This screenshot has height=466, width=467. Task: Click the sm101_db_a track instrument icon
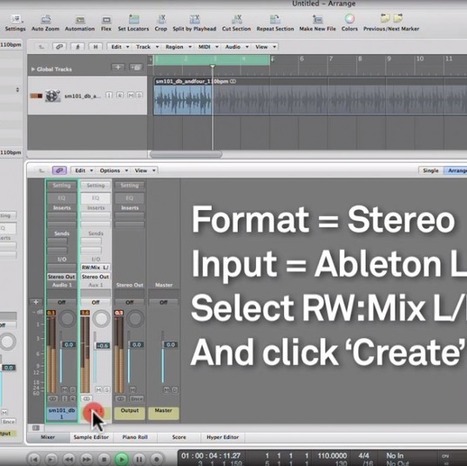(53, 96)
